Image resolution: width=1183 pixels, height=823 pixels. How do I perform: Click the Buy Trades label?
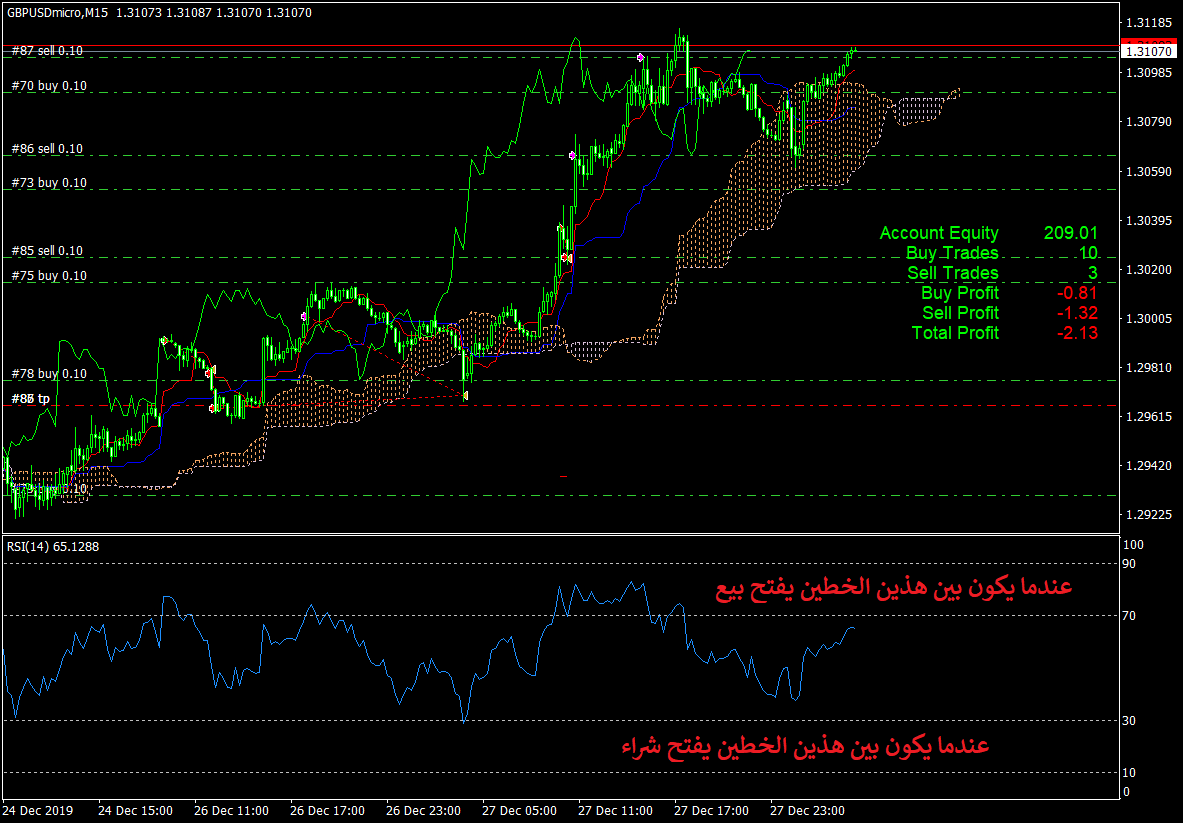click(x=952, y=253)
